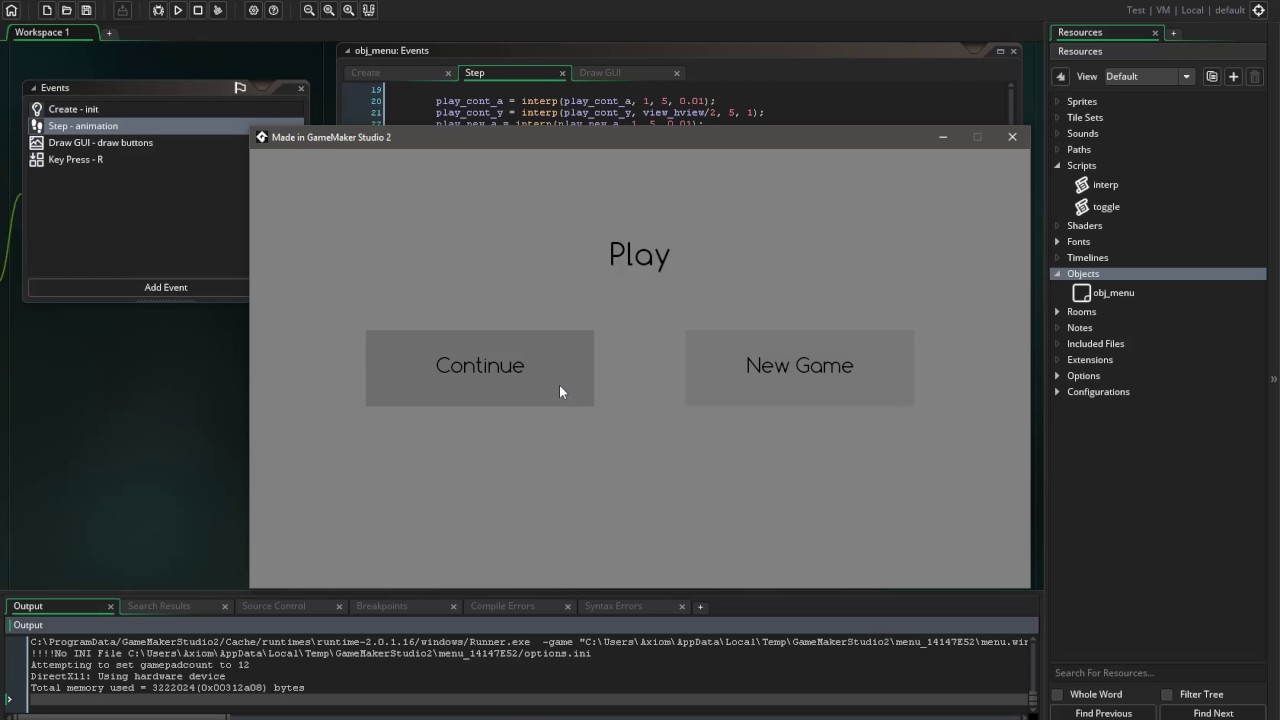Stop the game with Stop icon
The image size is (1280, 720).
[x=198, y=10]
